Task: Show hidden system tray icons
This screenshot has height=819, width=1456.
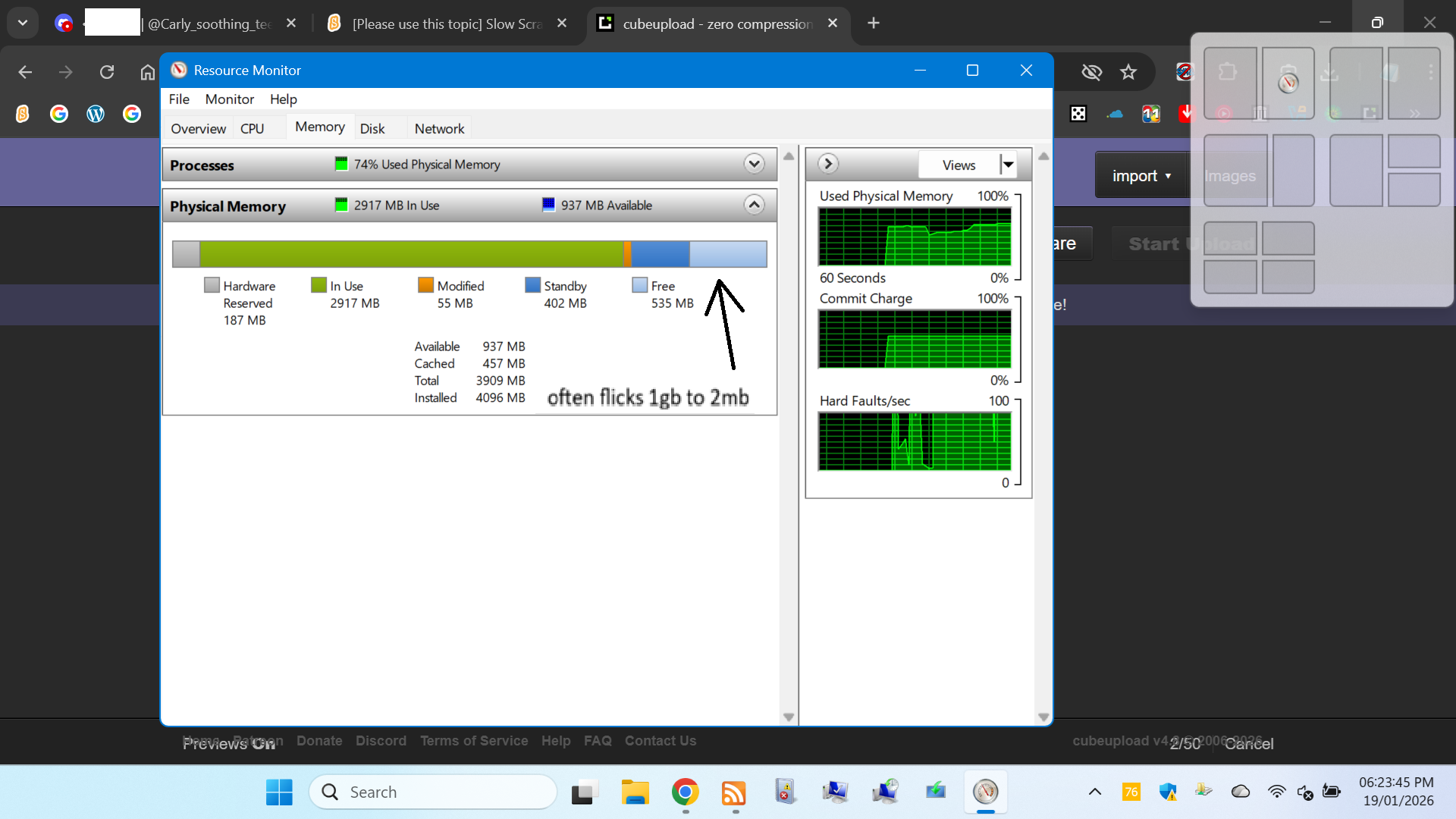Action: pyautogui.click(x=1094, y=792)
